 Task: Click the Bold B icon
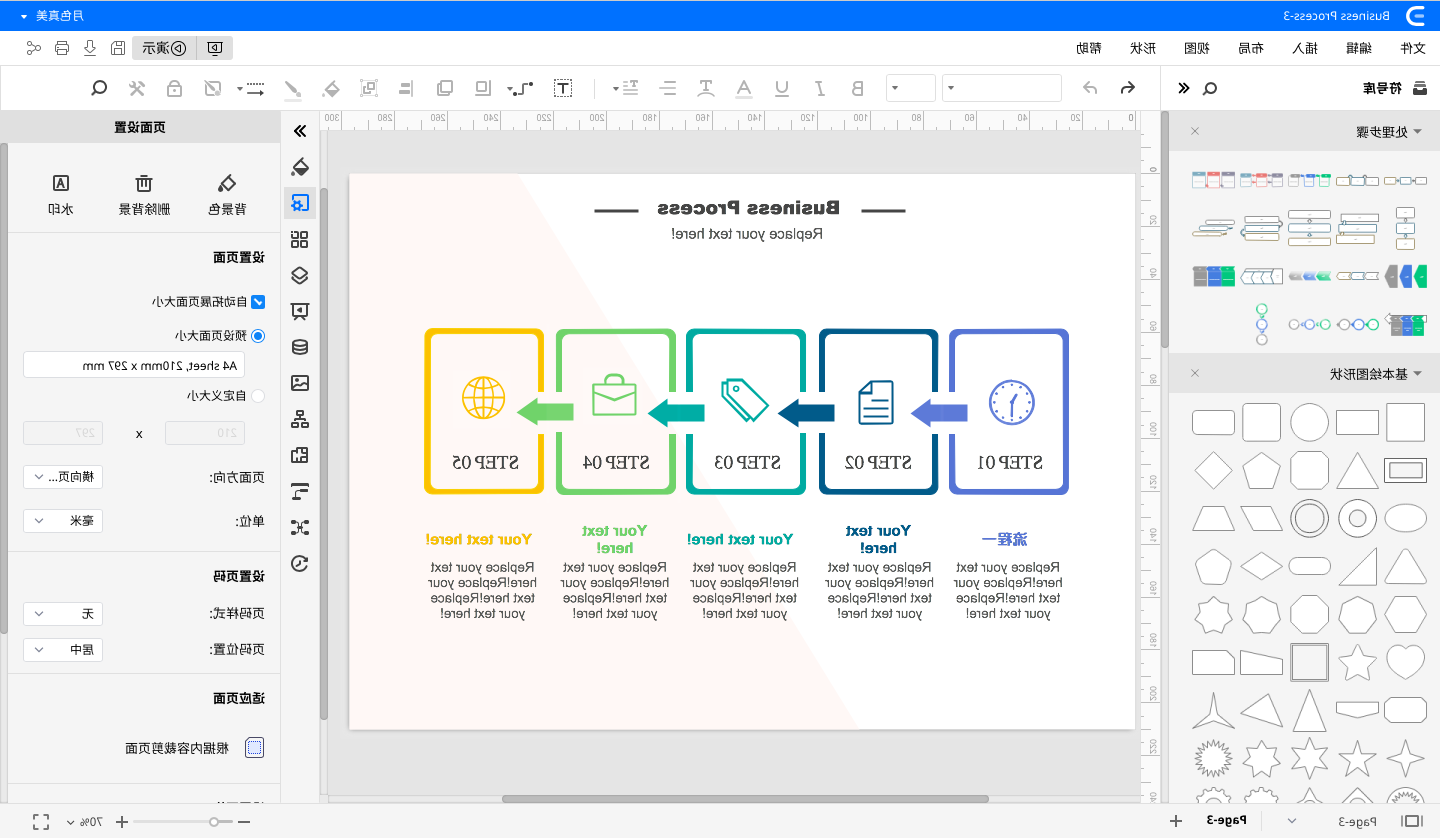857,88
